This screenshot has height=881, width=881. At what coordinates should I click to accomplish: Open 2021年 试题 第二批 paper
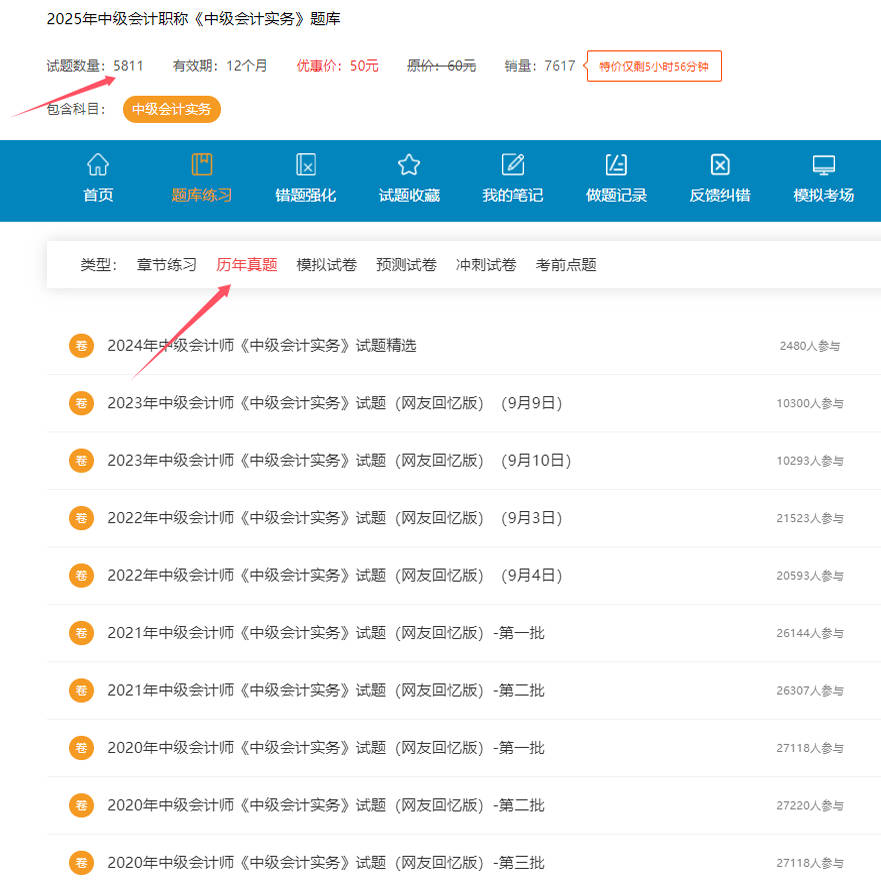[x=326, y=691]
